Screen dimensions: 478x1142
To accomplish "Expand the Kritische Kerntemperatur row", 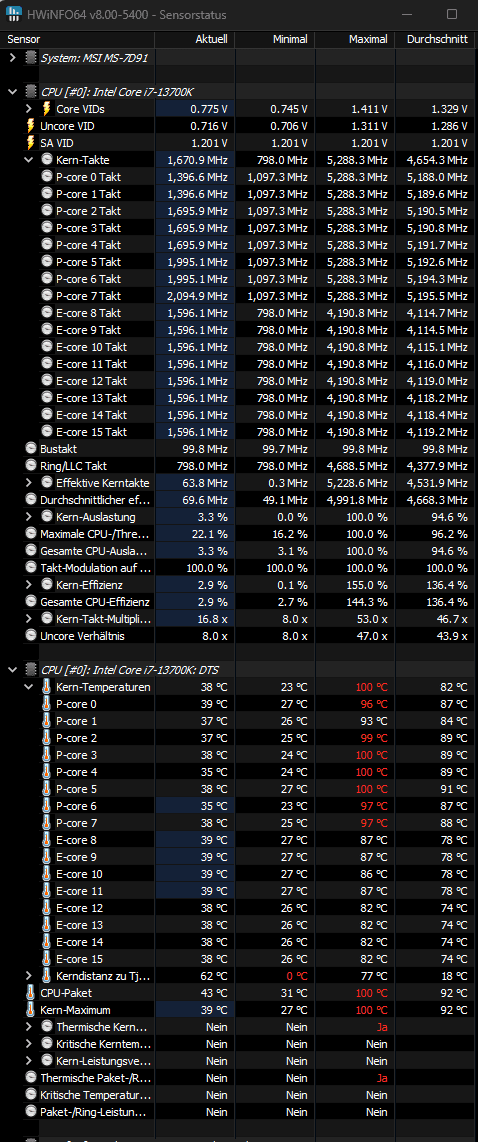I will [x=28, y=1044].
